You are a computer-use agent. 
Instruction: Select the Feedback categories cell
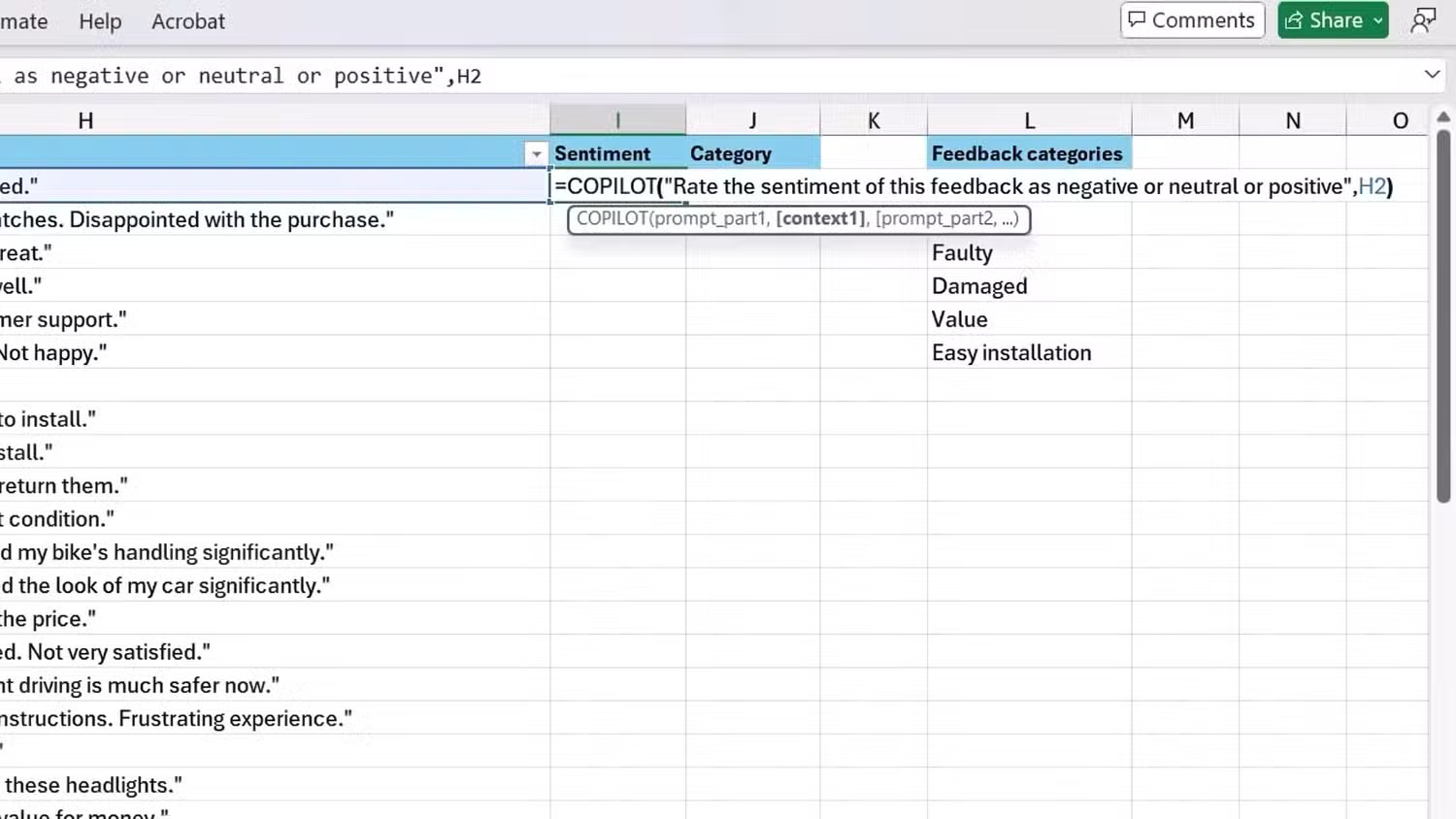point(1027,153)
